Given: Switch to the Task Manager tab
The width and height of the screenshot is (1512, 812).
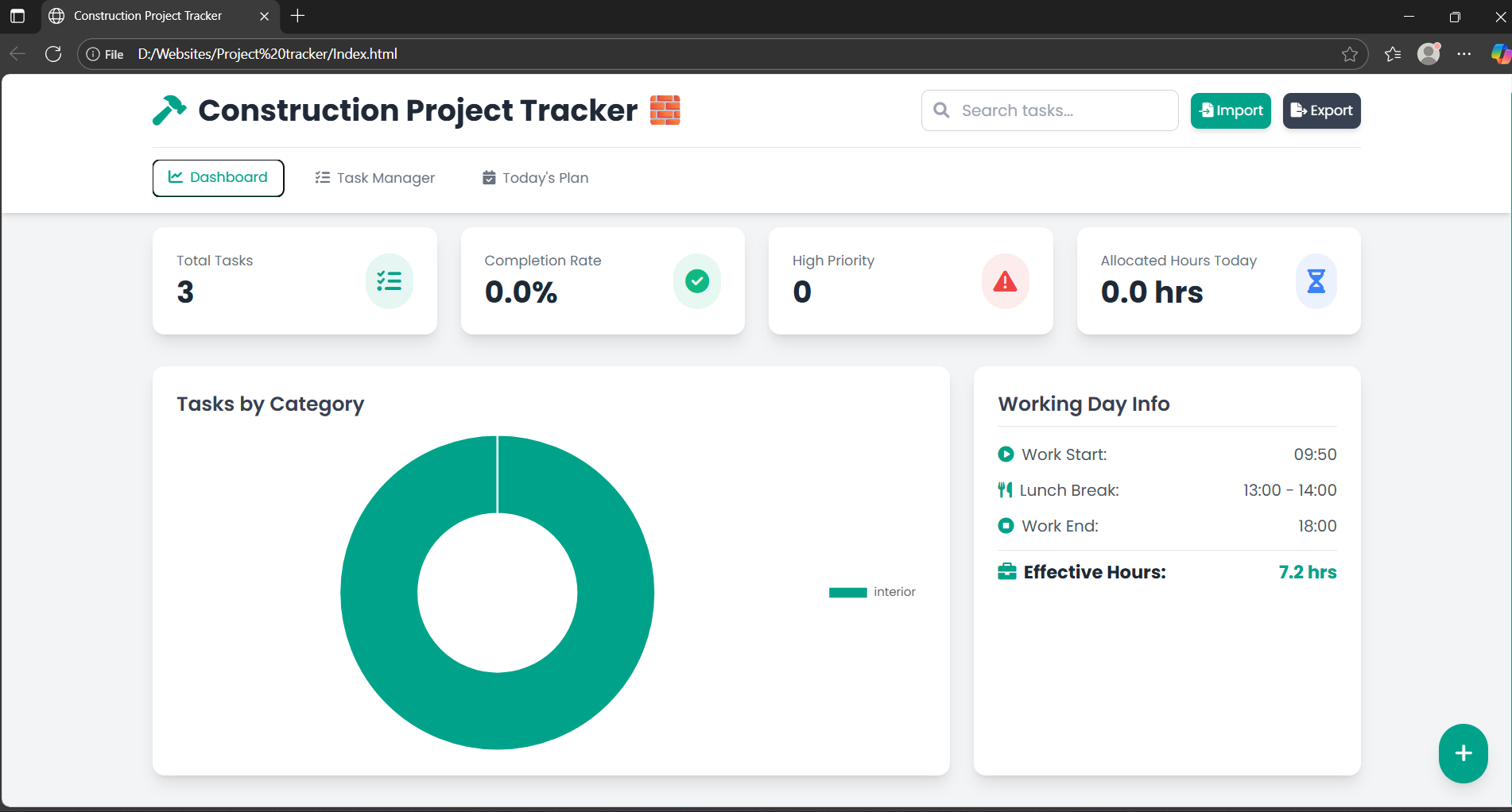Looking at the screenshot, I should 374,177.
